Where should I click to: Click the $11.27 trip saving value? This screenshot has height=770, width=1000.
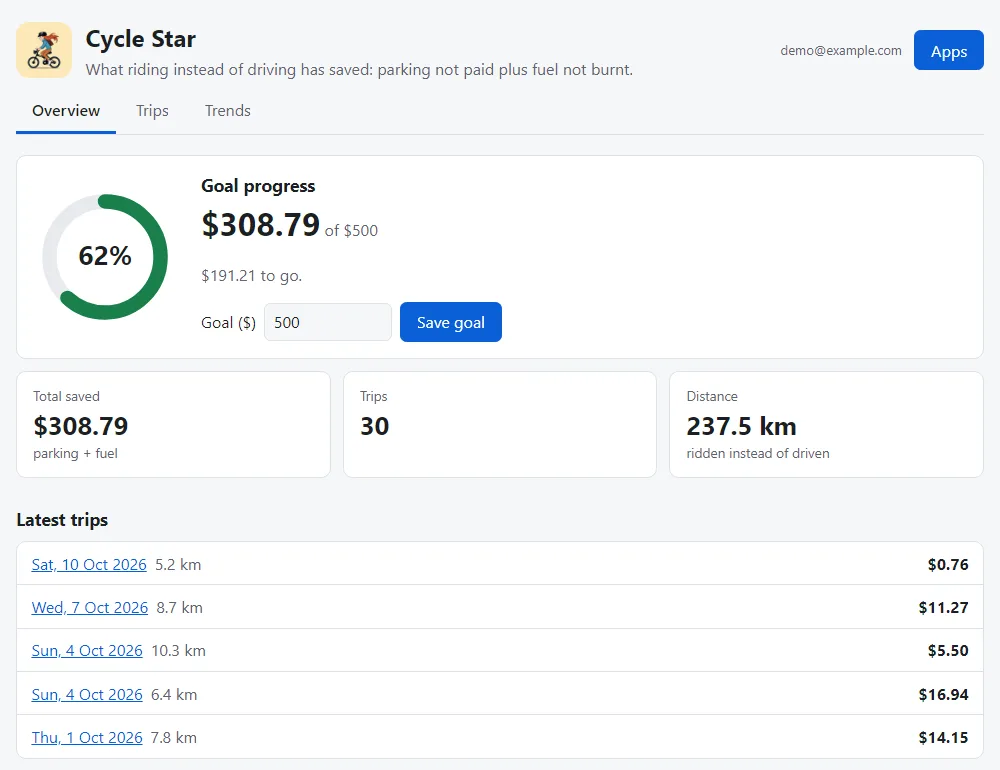coord(943,608)
